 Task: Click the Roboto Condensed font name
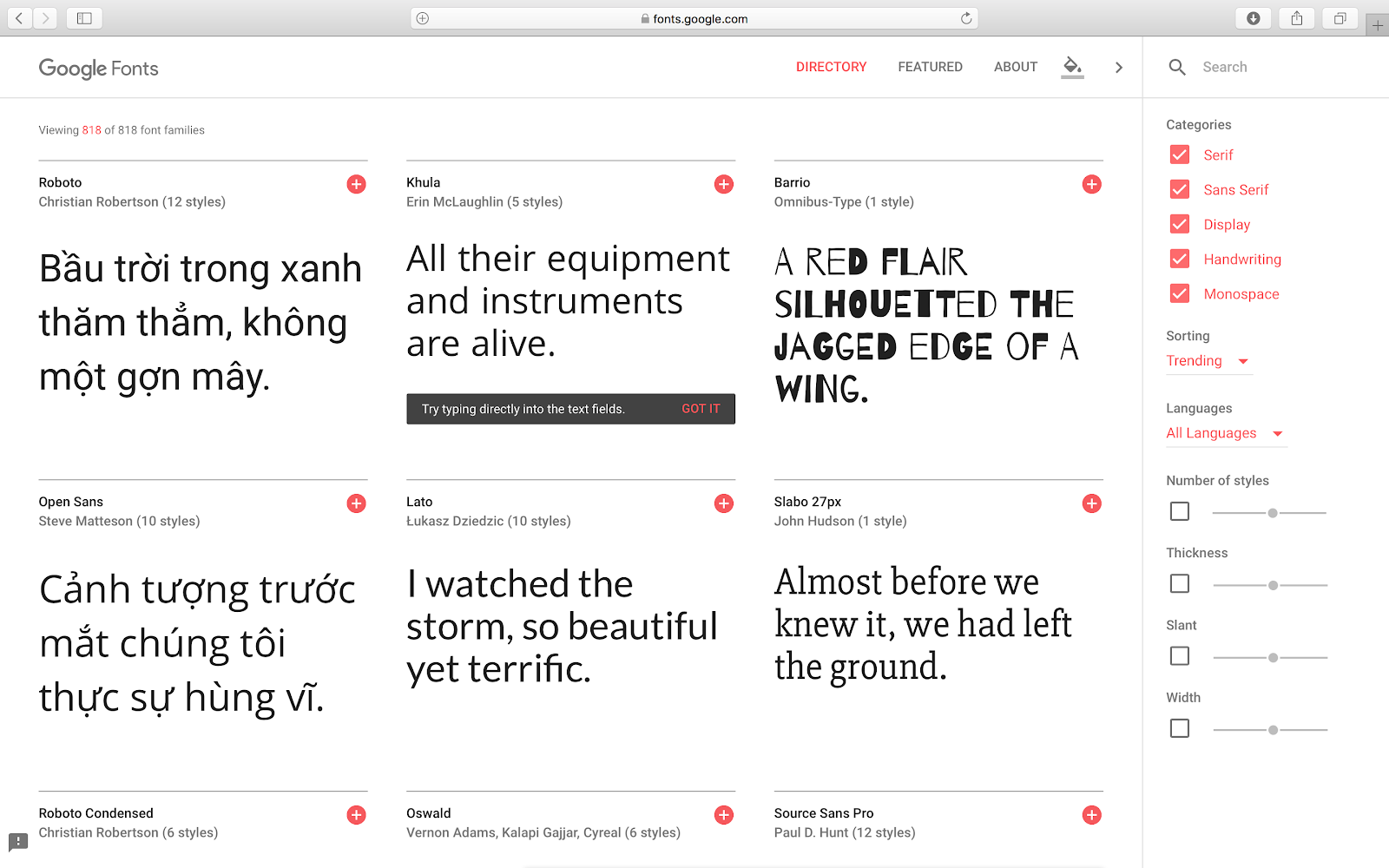(x=95, y=813)
